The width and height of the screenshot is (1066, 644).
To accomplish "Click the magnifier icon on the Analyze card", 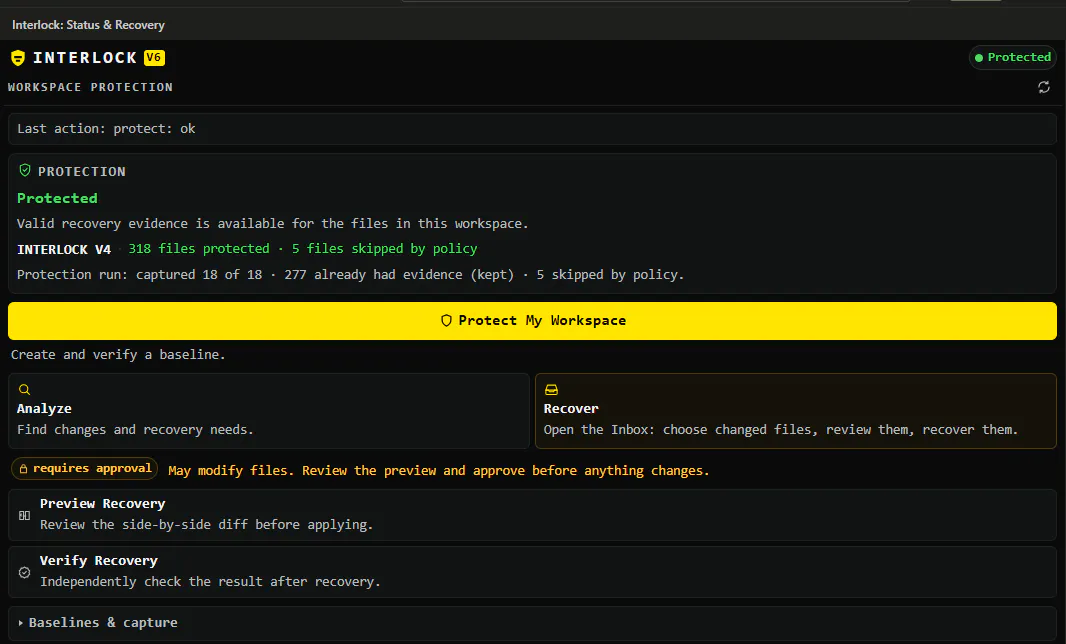I will point(24,390).
